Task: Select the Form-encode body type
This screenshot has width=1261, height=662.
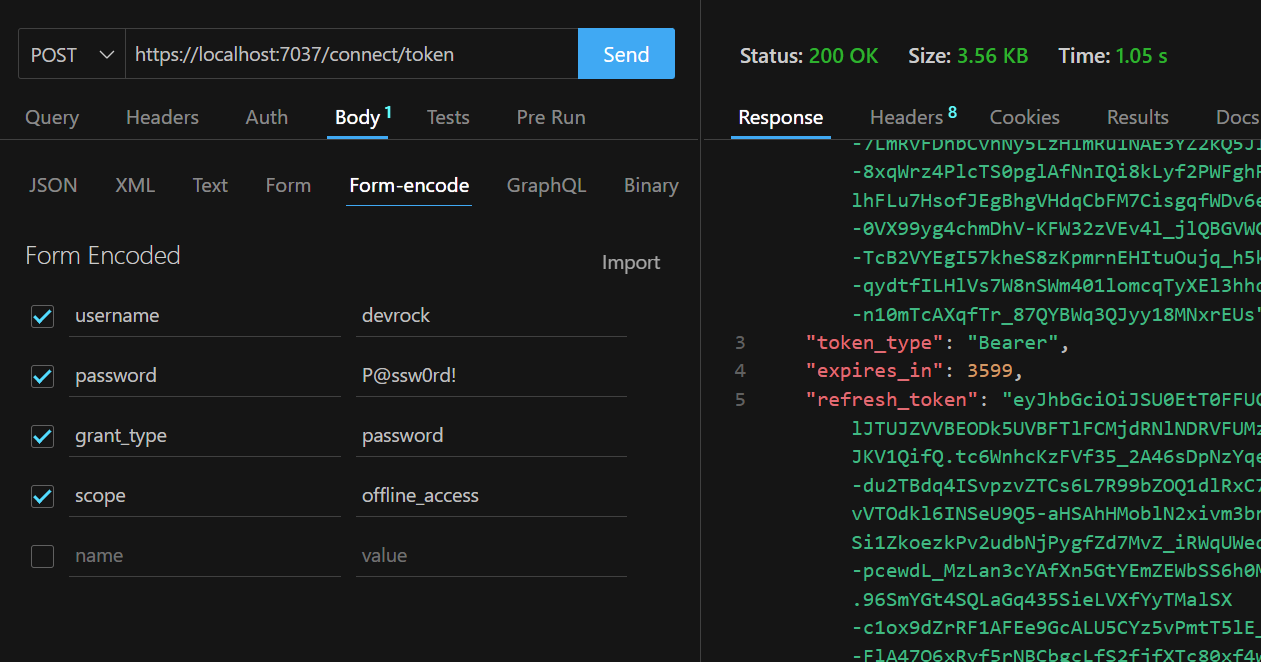Action: 409,185
